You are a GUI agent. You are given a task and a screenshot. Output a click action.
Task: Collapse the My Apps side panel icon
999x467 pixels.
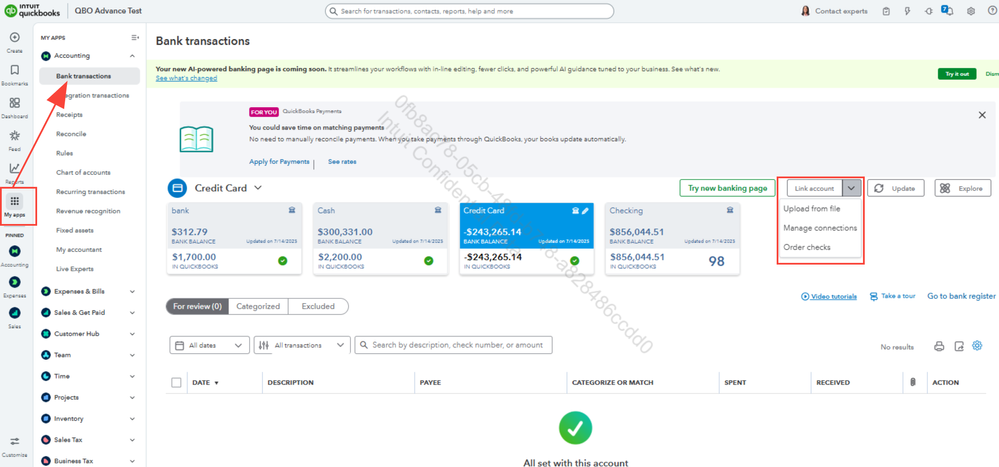[x=134, y=38]
